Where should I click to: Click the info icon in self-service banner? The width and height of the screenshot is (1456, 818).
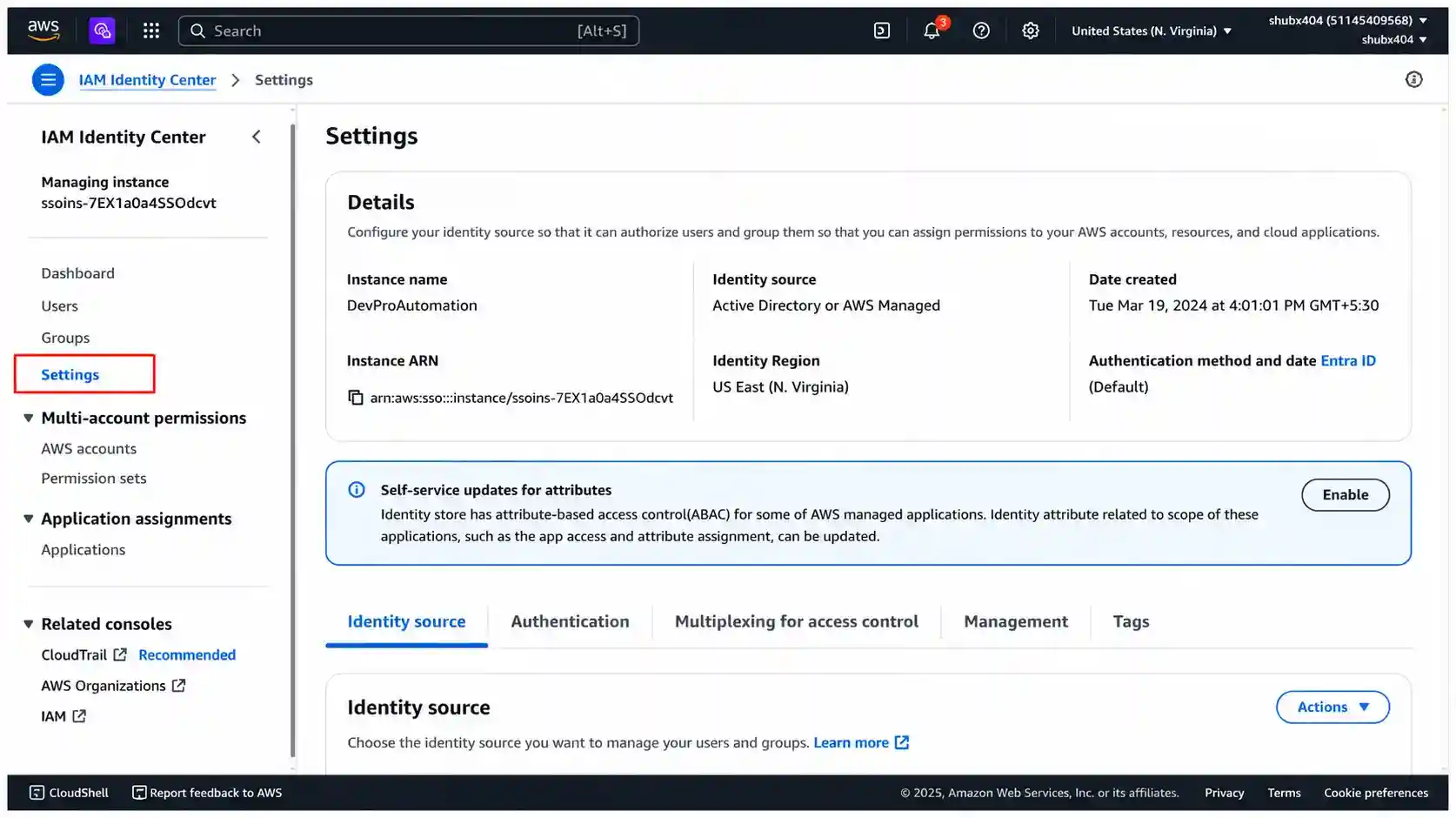tap(357, 490)
